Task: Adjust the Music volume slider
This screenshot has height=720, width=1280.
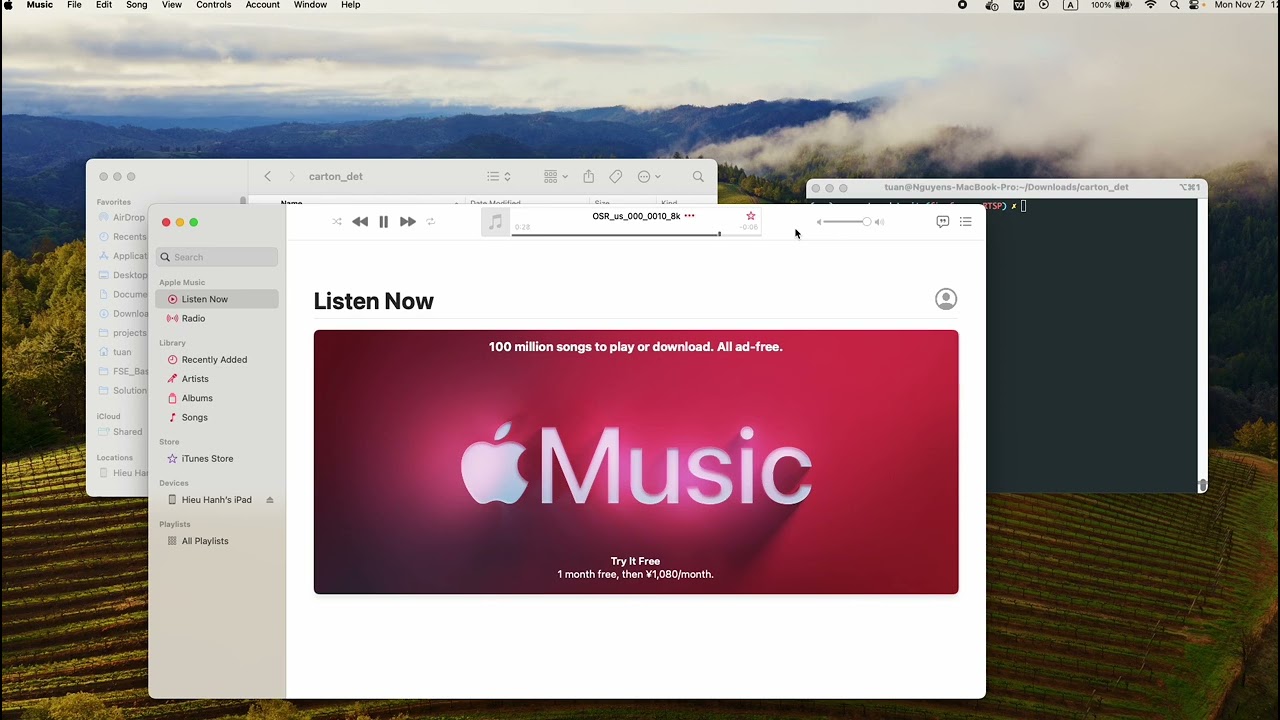Action: (x=848, y=222)
